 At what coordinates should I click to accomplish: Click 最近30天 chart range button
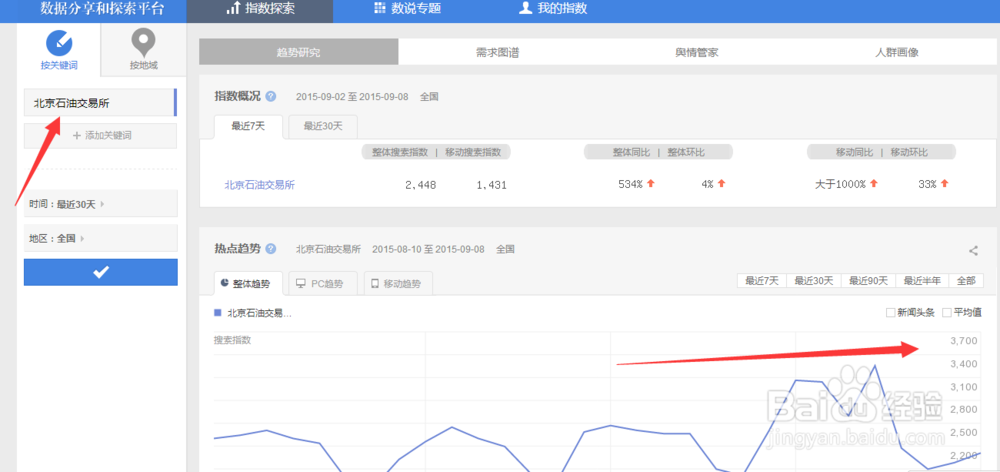(814, 281)
